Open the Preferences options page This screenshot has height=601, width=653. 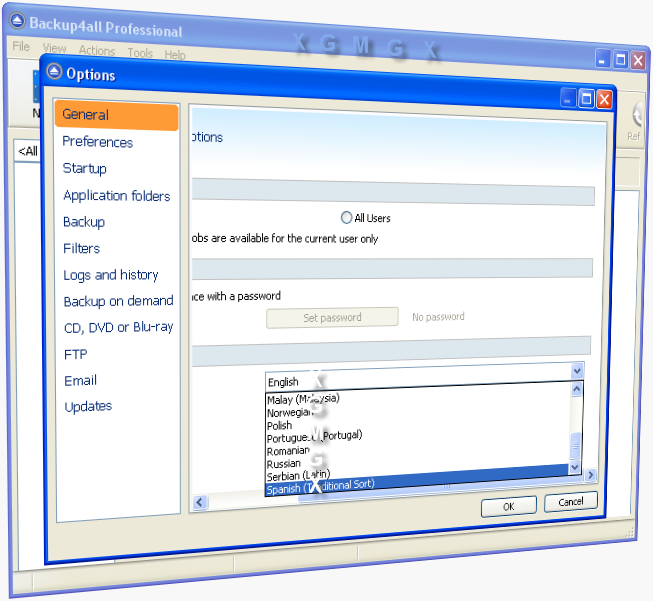point(97,142)
